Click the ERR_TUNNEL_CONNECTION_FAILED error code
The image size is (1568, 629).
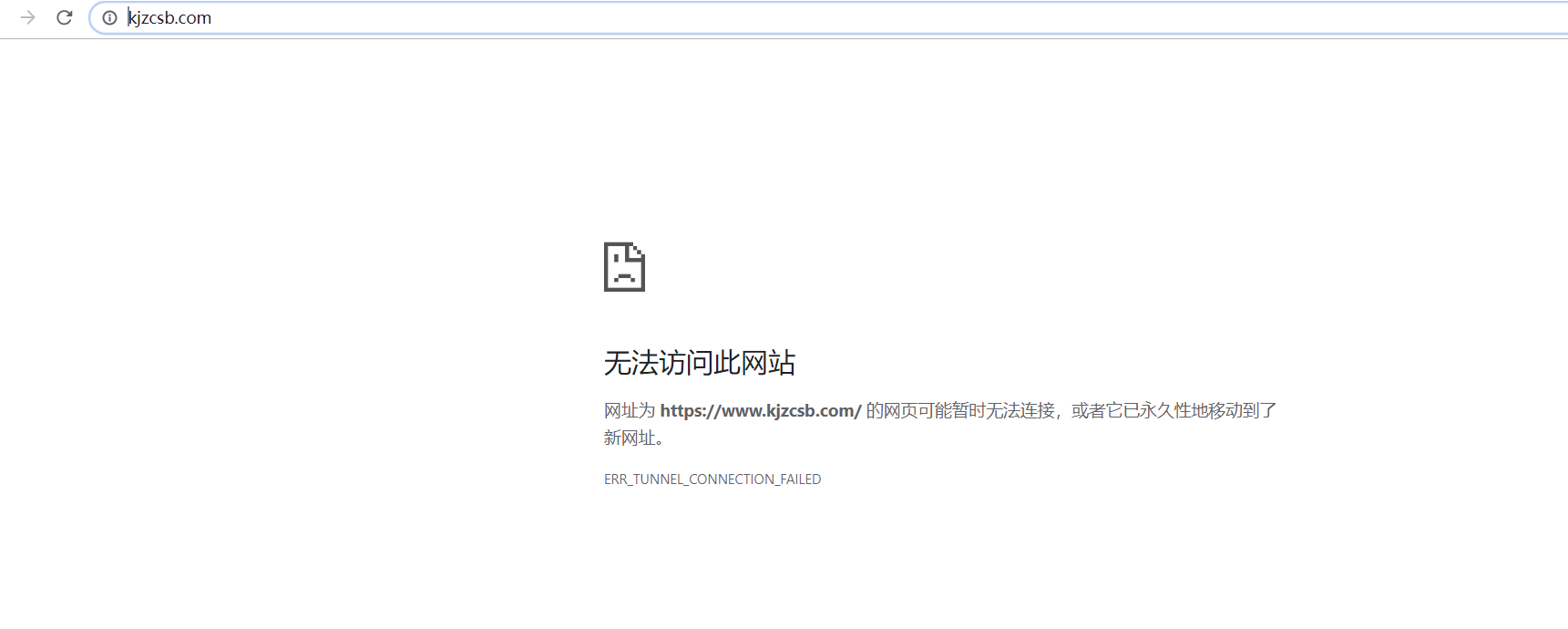712,479
